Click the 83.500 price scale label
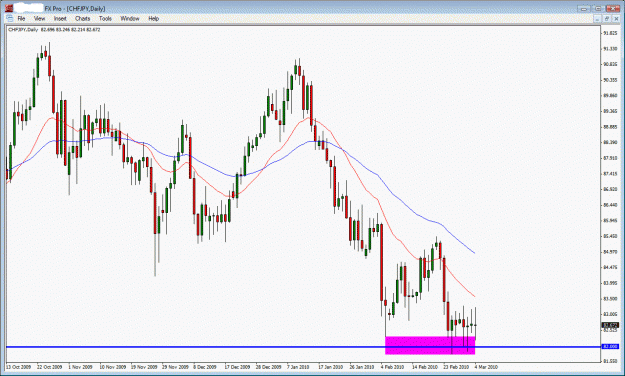Image resolution: width=625 pixels, height=376 pixels. [x=610, y=299]
